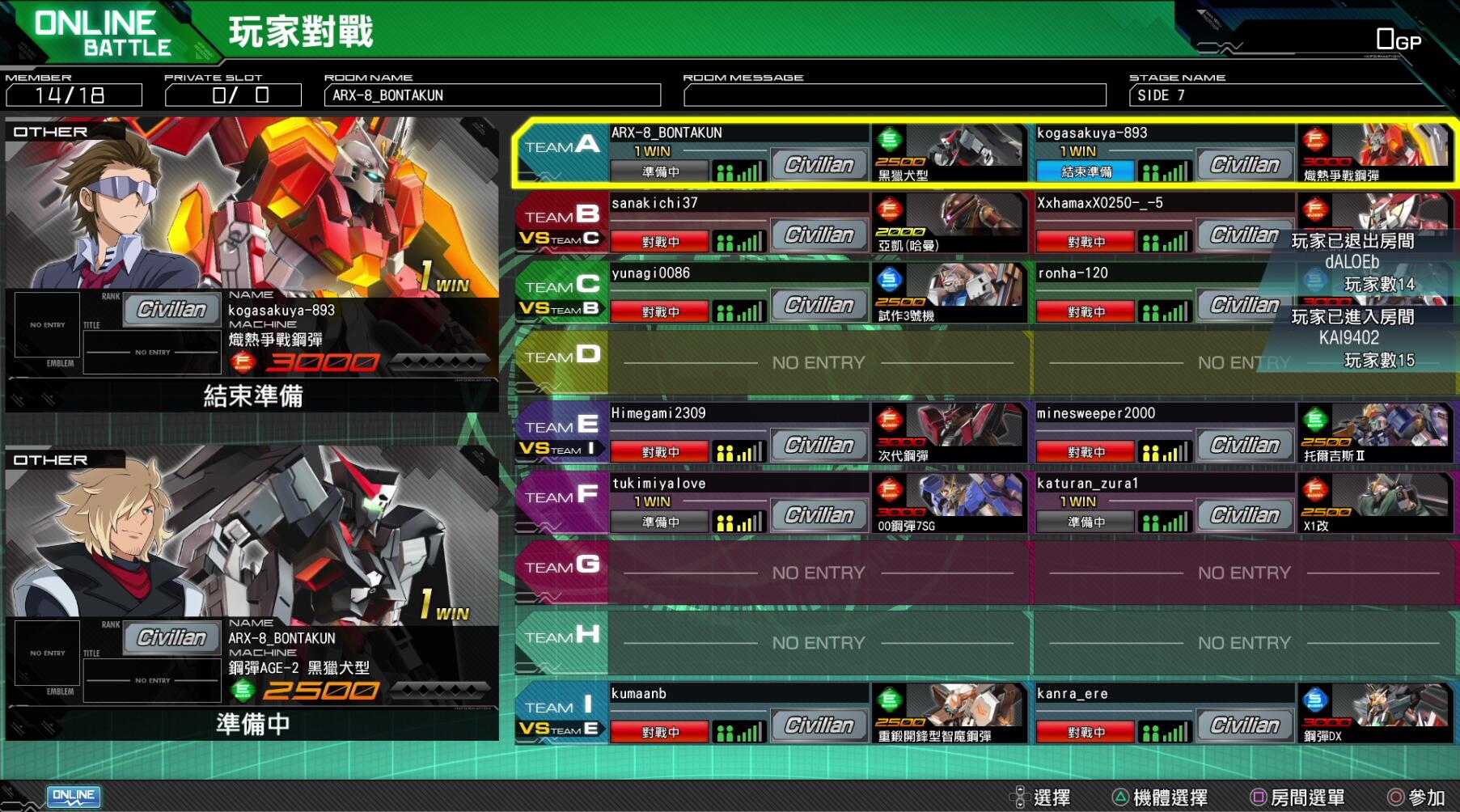The height and width of the screenshot is (812, 1460).
Task: Click connection signal bars for sanakichi37
Action: click(x=738, y=242)
